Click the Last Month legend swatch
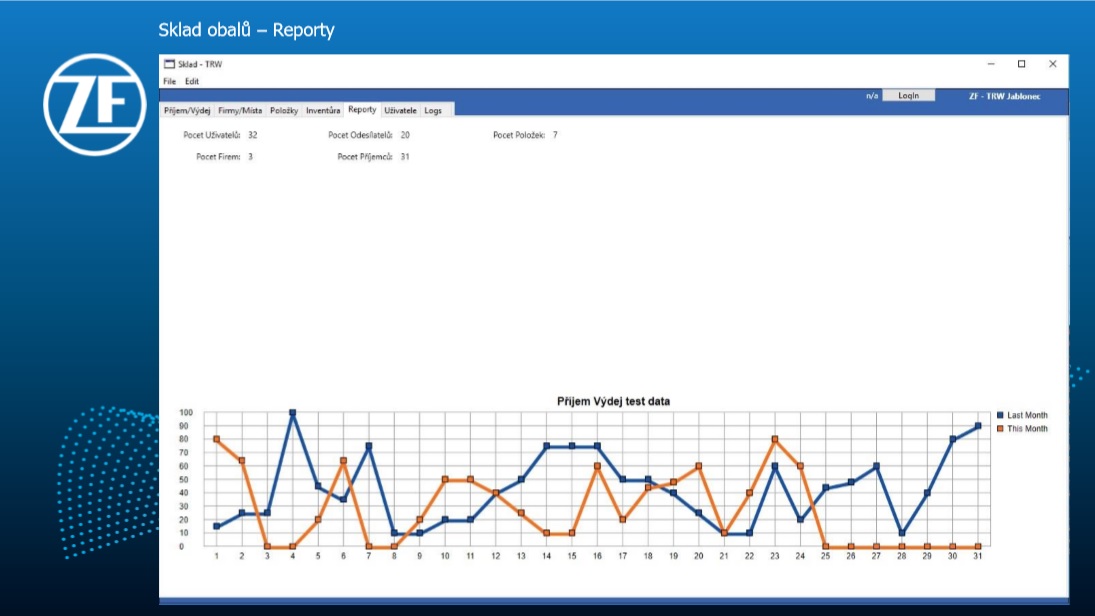The image size is (1095, 616). [1000, 415]
